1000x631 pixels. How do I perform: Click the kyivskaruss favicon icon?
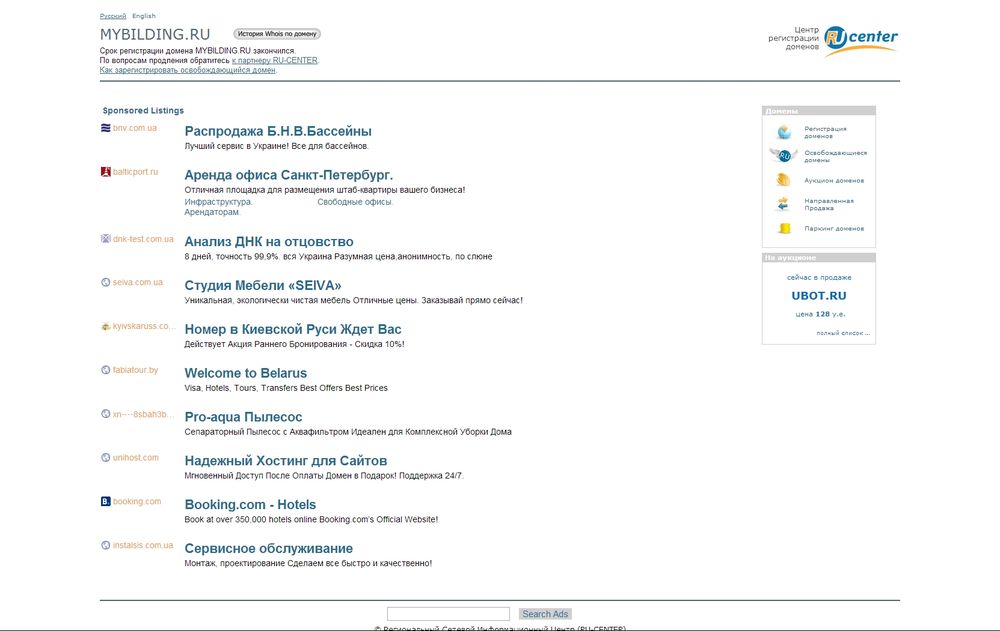click(x=105, y=326)
